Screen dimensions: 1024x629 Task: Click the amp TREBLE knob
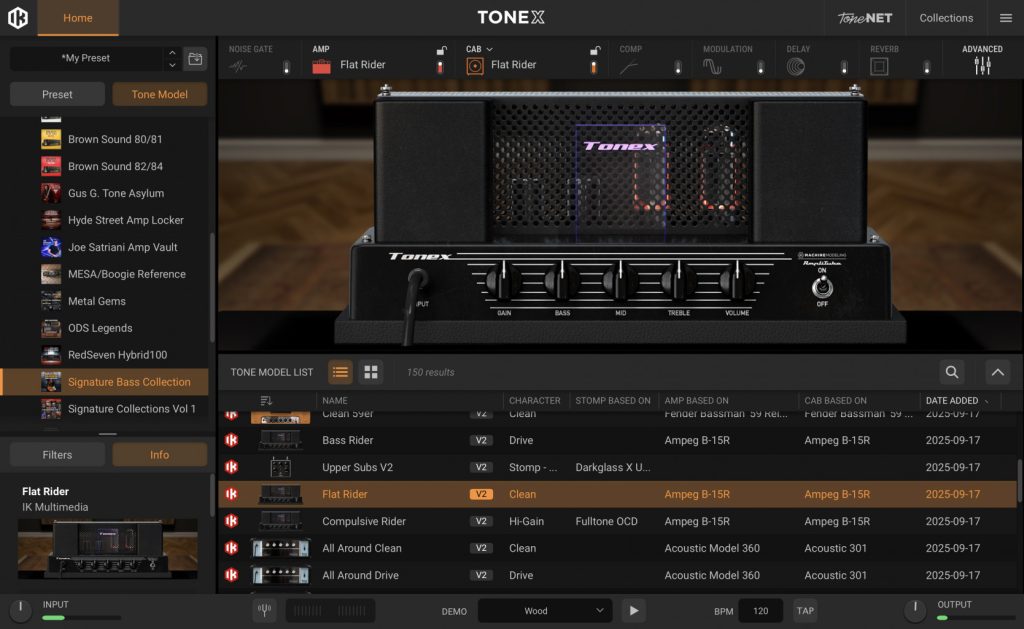tap(679, 282)
